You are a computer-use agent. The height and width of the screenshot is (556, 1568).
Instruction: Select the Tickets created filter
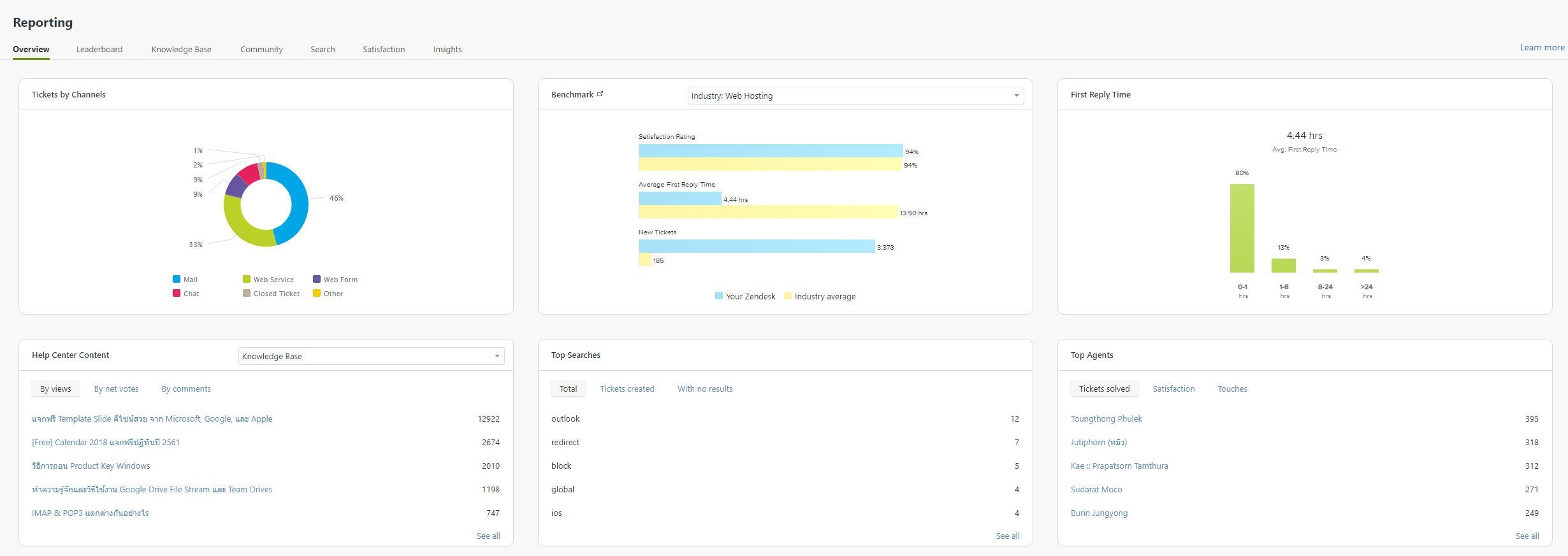627,388
